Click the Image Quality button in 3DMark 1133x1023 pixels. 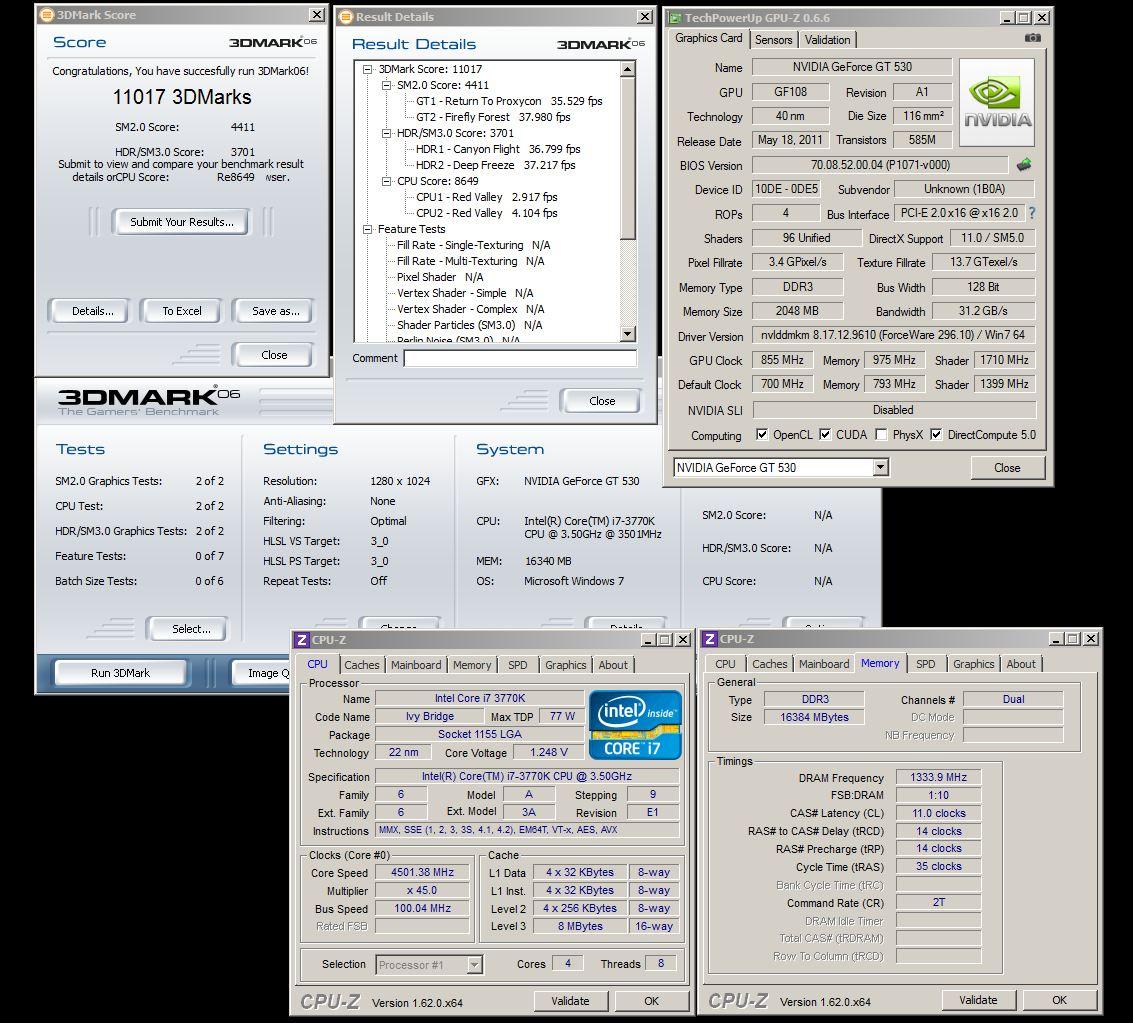(x=261, y=673)
